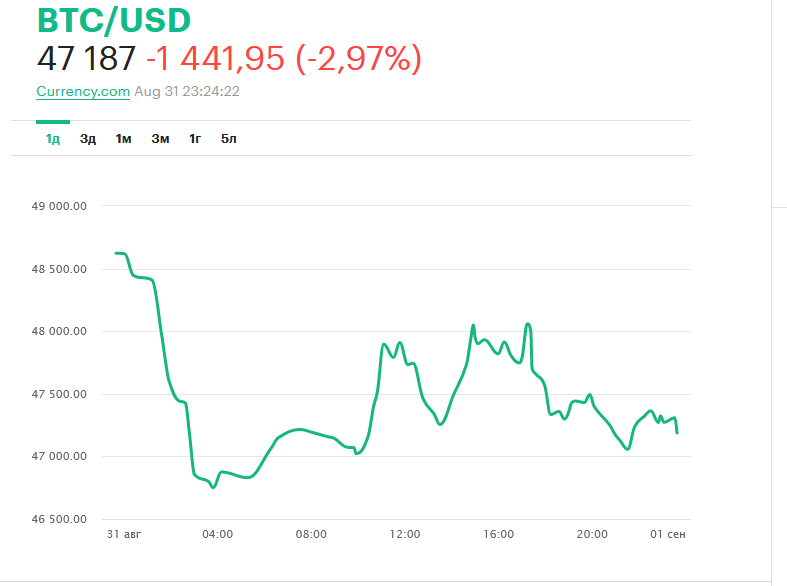Switch chart to the 1м range
The image size is (787, 586).
point(123,139)
